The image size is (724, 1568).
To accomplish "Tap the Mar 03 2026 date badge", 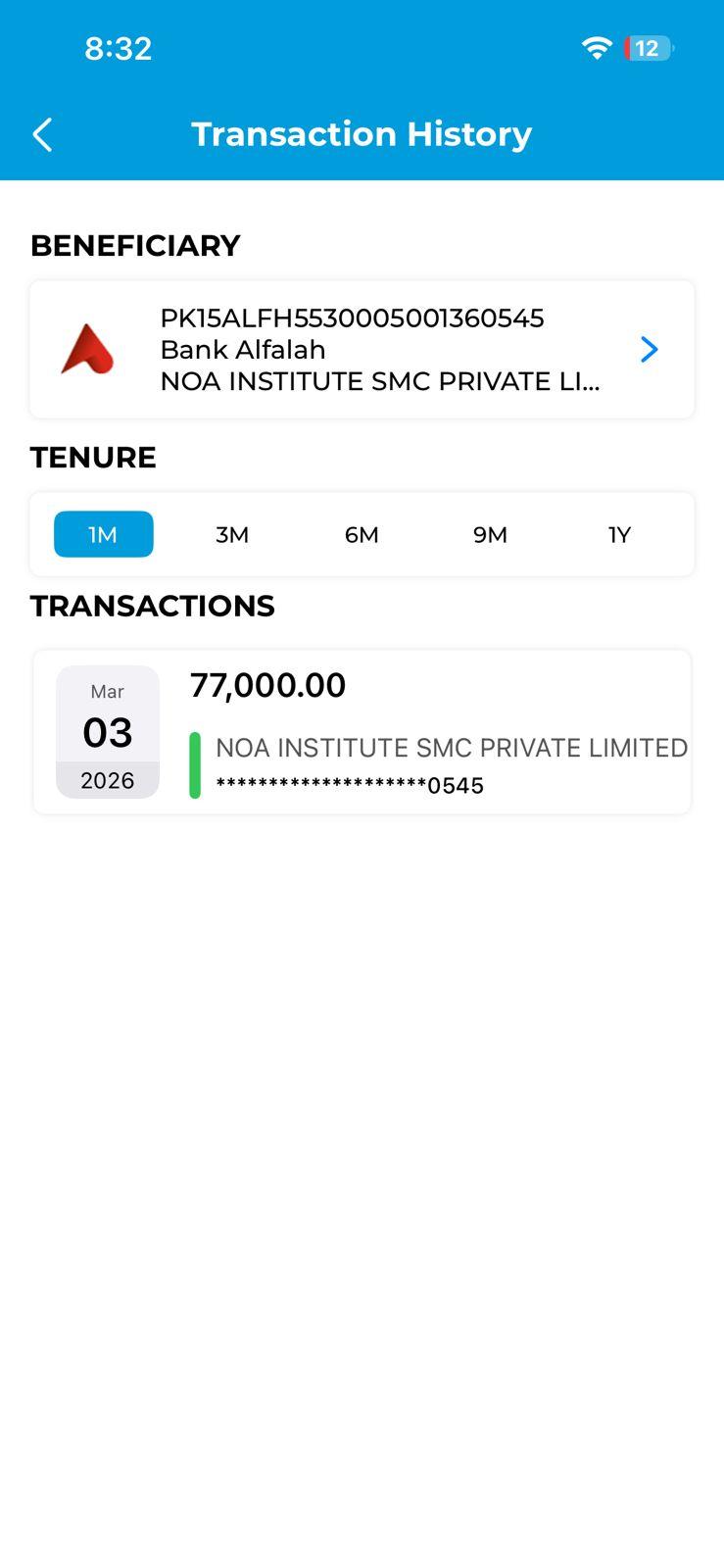I will [x=108, y=732].
